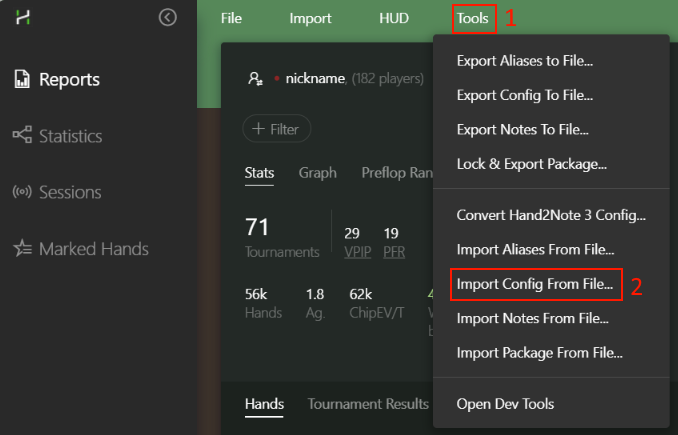Collapse the sidebar with the arrow icon
Image resolution: width=678 pixels, height=435 pixels.
point(168,17)
